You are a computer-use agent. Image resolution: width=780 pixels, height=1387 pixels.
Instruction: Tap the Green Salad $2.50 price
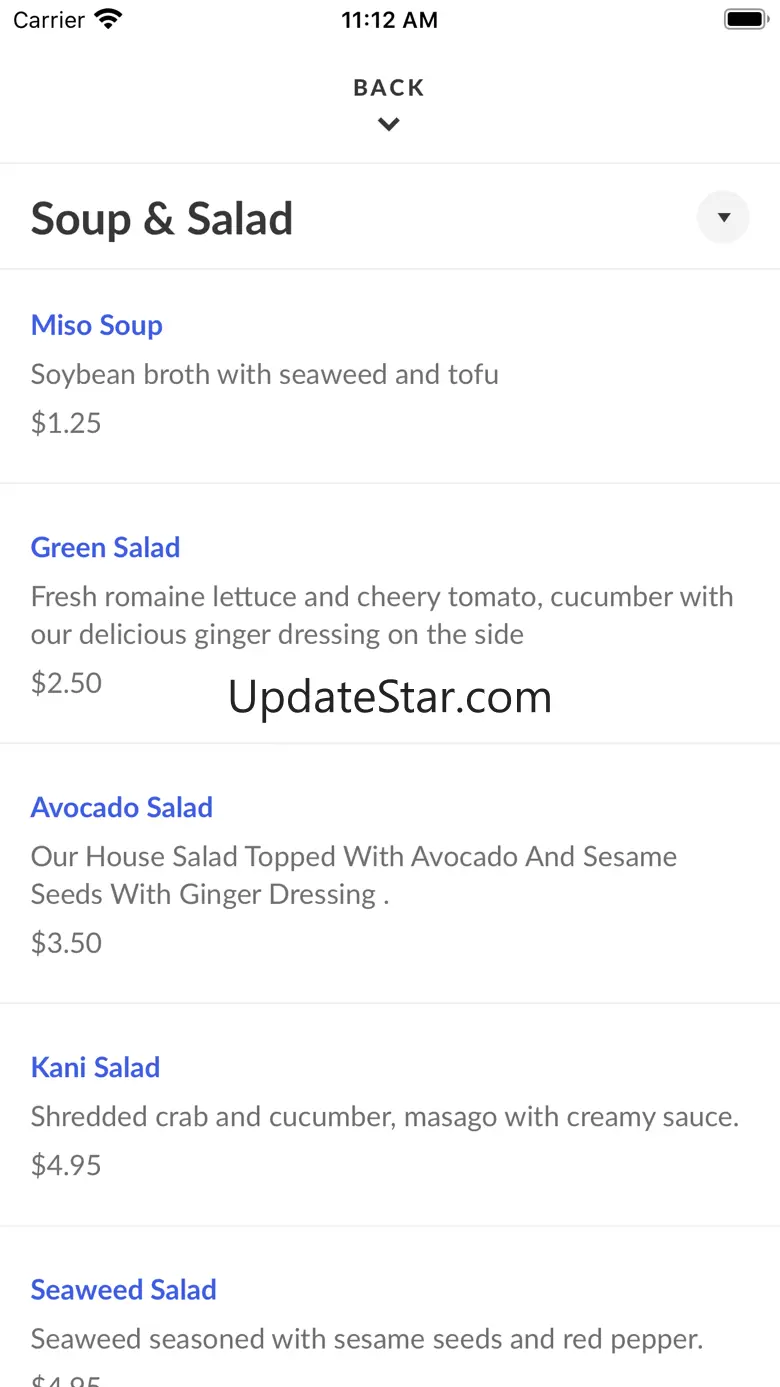click(66, 683)
